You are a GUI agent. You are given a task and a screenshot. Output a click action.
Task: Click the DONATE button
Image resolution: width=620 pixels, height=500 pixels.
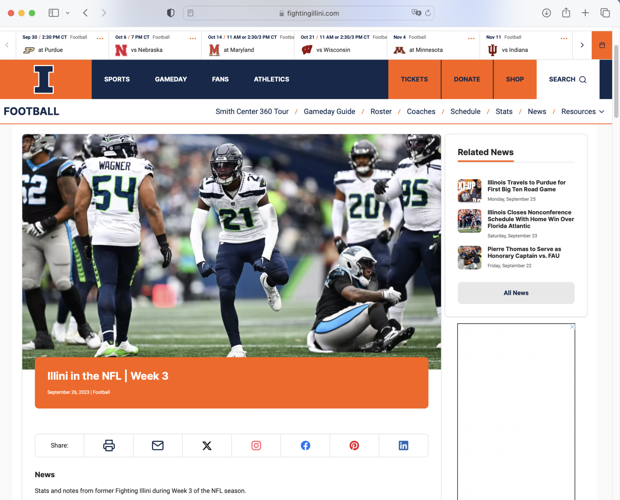(467, 79)
